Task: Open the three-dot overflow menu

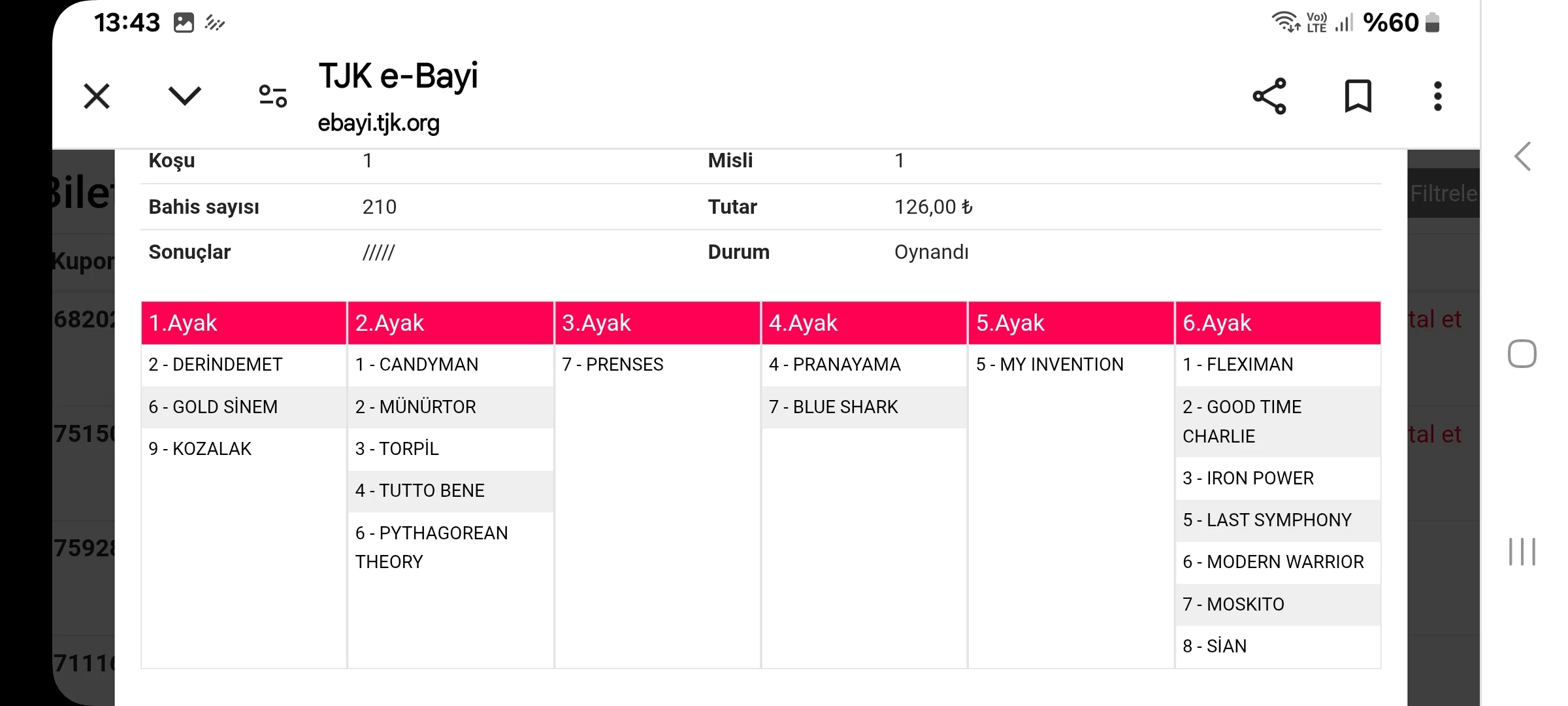Action: 1437,97
